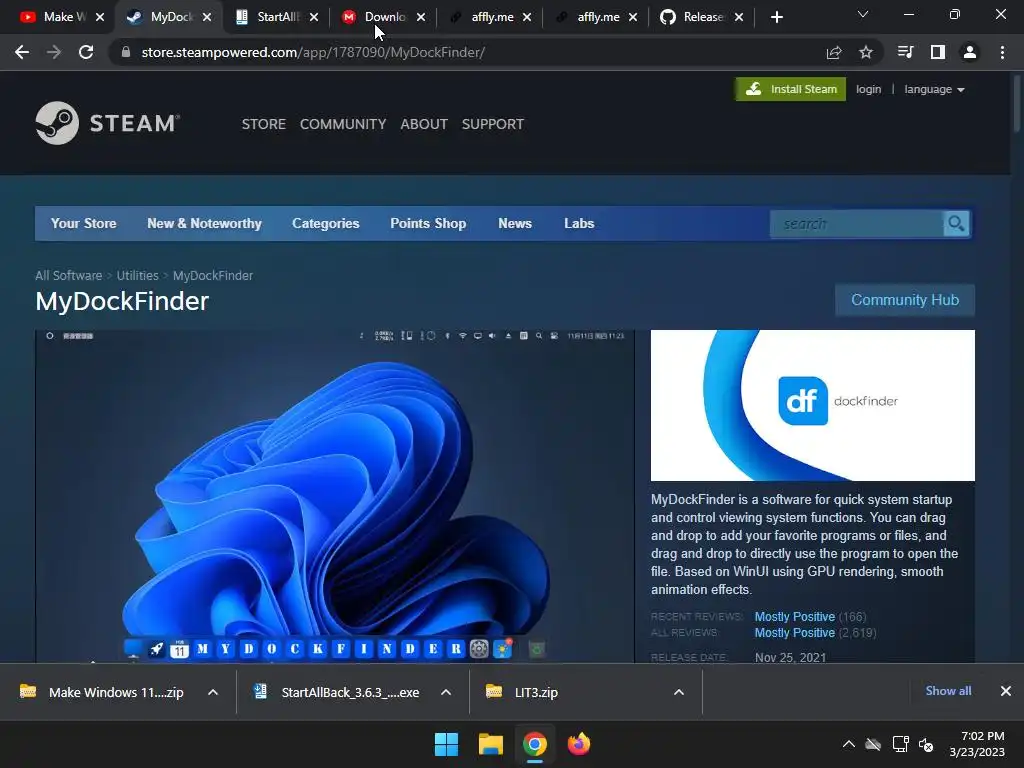Screen dimensions: 1024x768
Task: Open the tab search dropdown chevron
Action: (x=863, y=14)
